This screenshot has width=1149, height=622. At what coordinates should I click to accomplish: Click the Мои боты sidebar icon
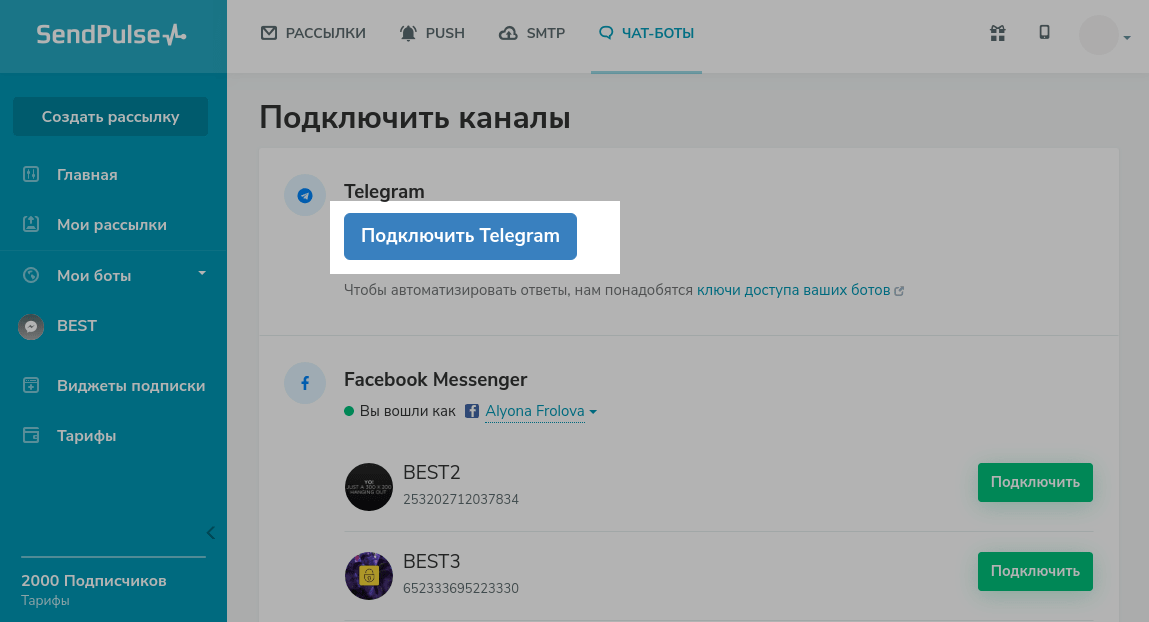click(x=31, y=275)
